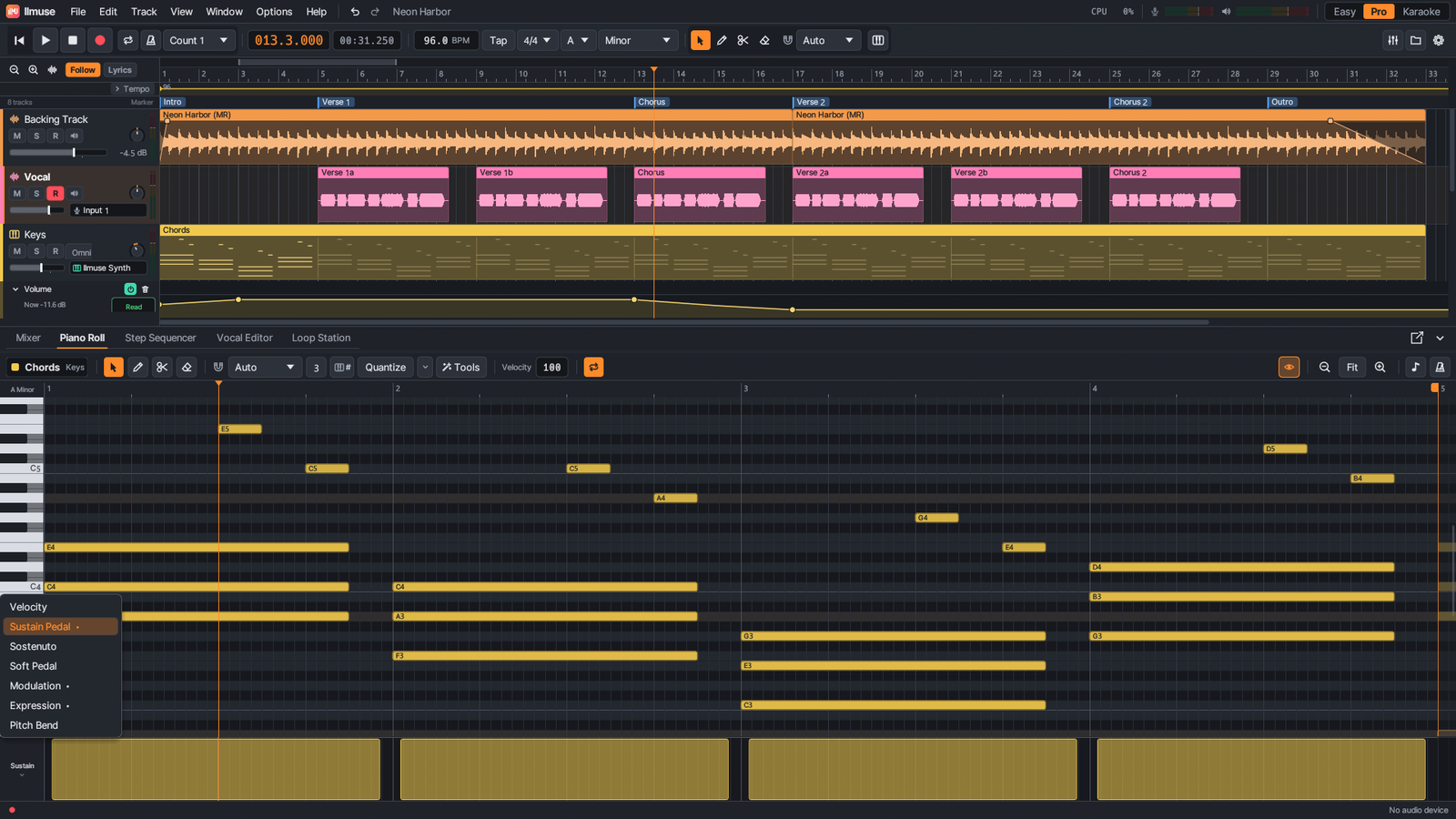Click the undo arrow icon
The image size is (1456, 819).
(355, 12)
